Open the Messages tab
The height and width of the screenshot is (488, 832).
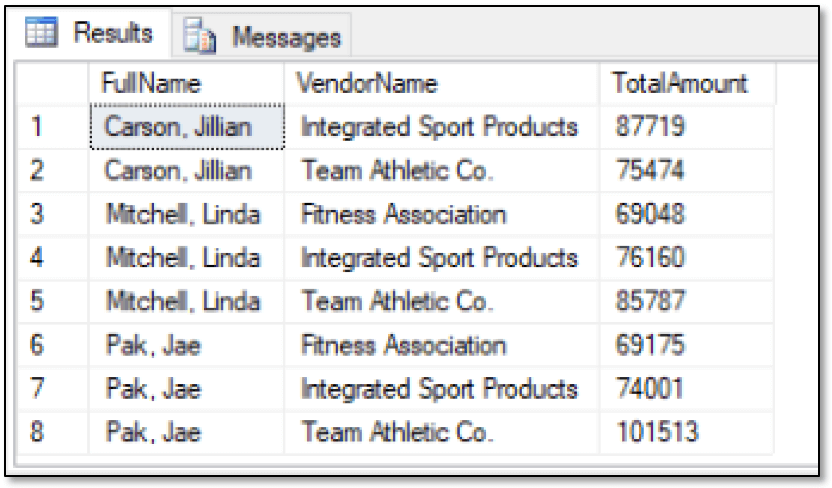262,36
